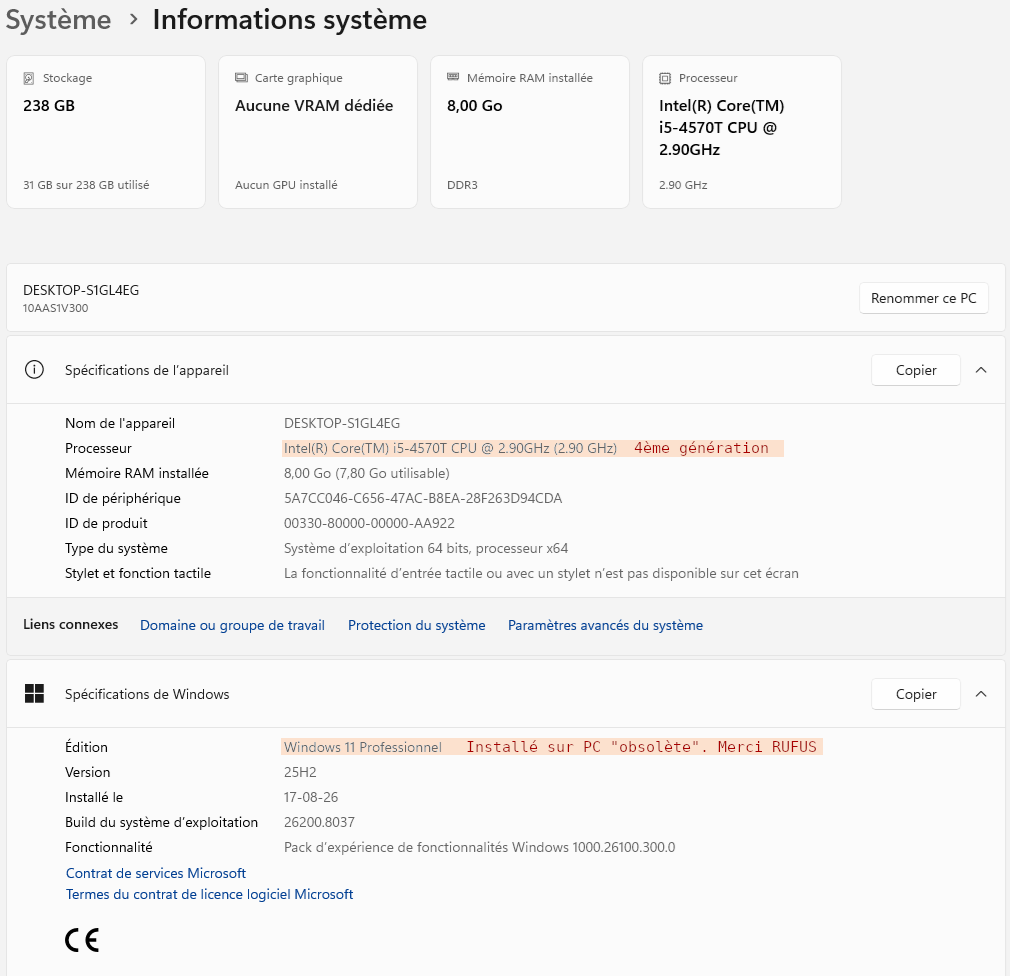
Task: Select ID de produit value 00330-80000-00000-AA922
Action: [x=369, y=523]
